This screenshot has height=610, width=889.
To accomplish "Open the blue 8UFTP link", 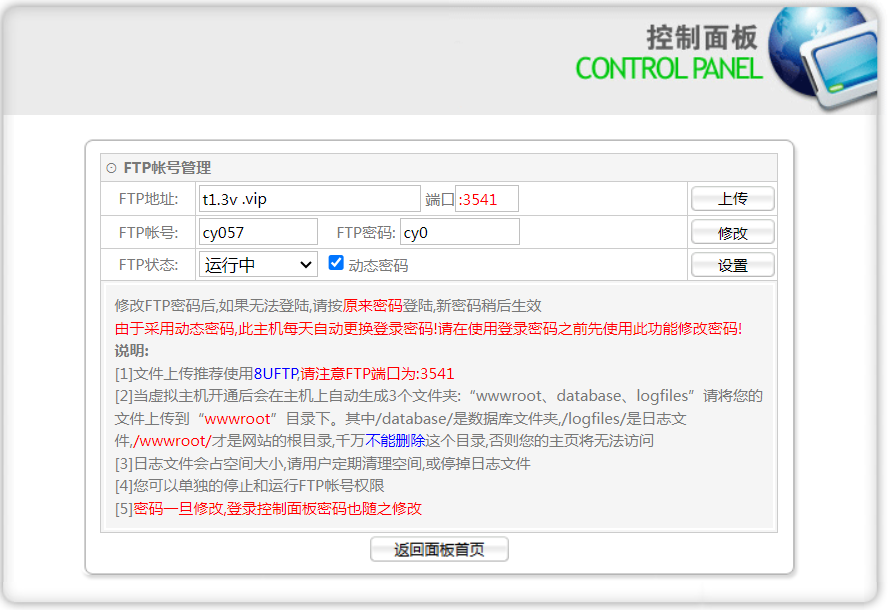I will (x=276, y=374).
